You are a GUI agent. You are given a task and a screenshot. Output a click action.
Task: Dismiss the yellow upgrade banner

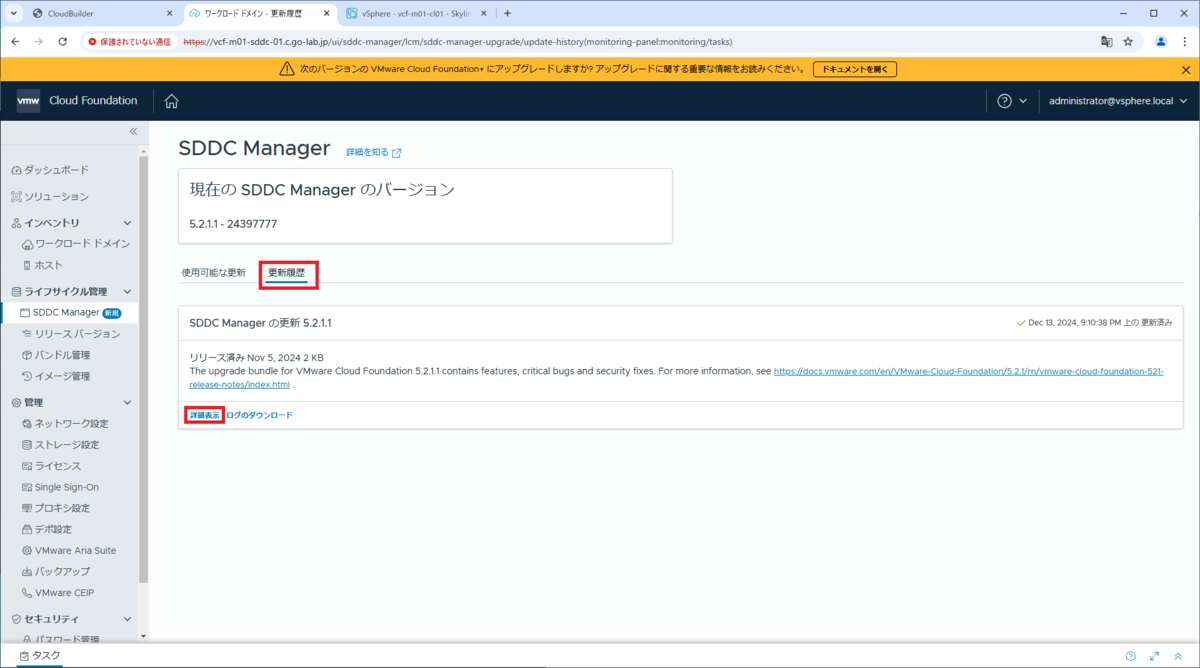pyautogui.click(x=1186, y=69)
